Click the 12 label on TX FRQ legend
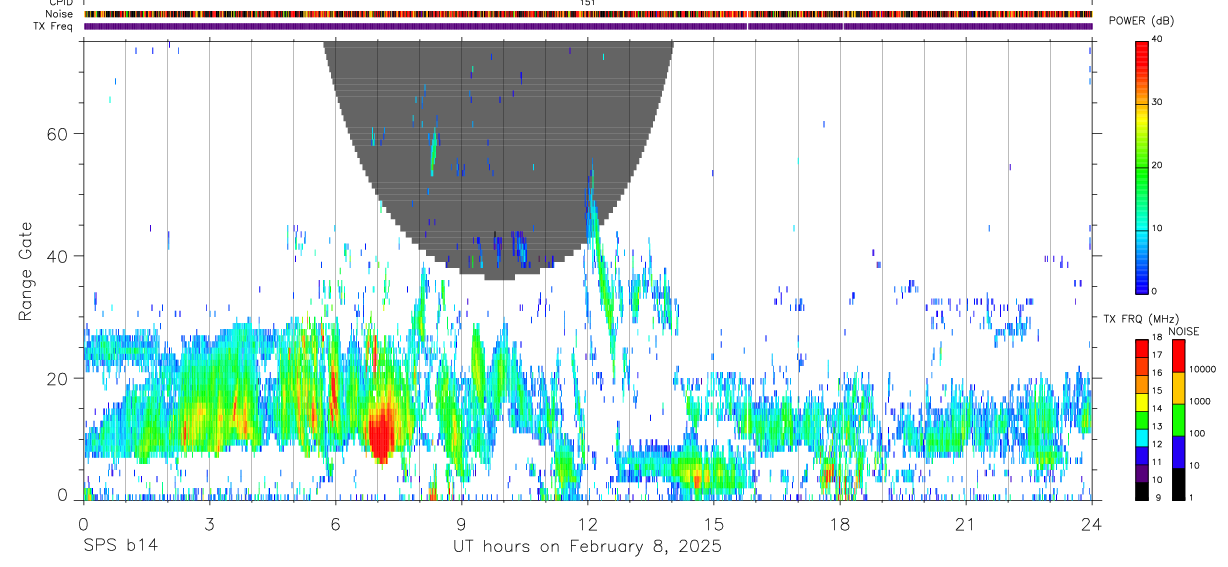 [1157, 444]
